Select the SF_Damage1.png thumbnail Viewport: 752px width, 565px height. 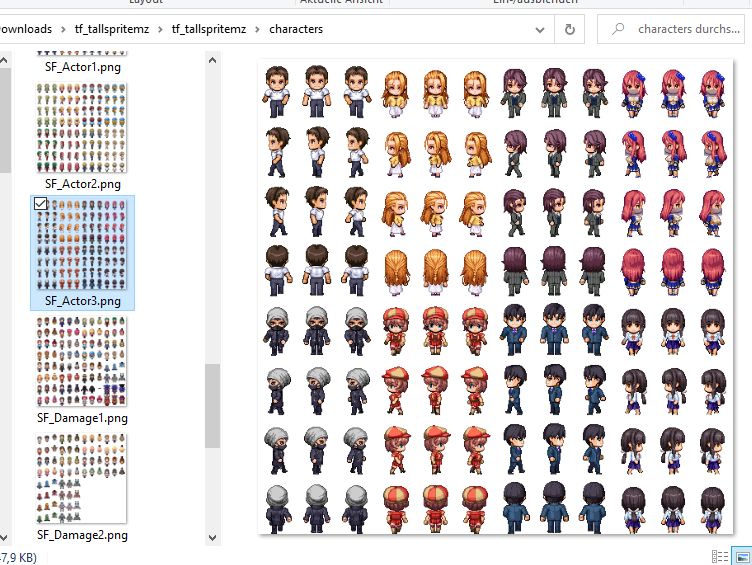82,362
